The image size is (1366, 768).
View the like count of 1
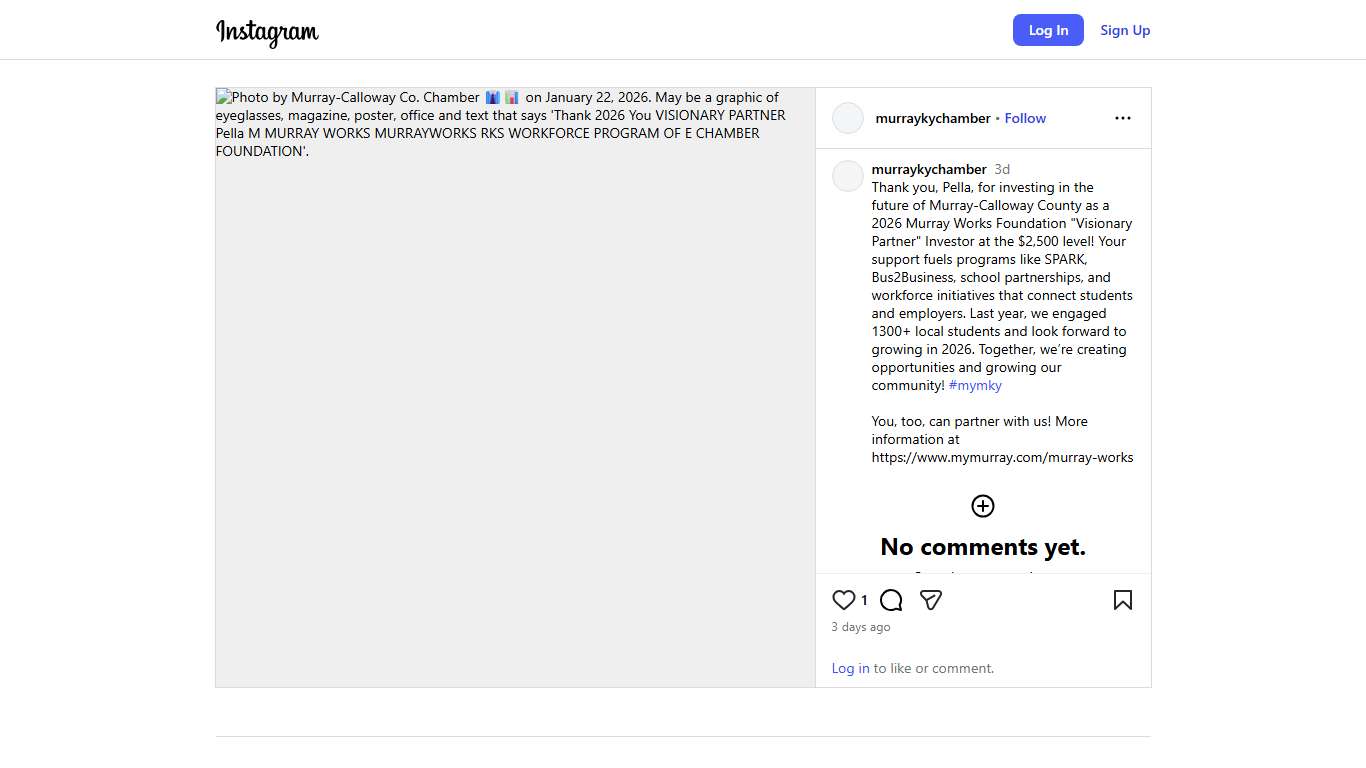pyautogui.click(x=865, y=601)
